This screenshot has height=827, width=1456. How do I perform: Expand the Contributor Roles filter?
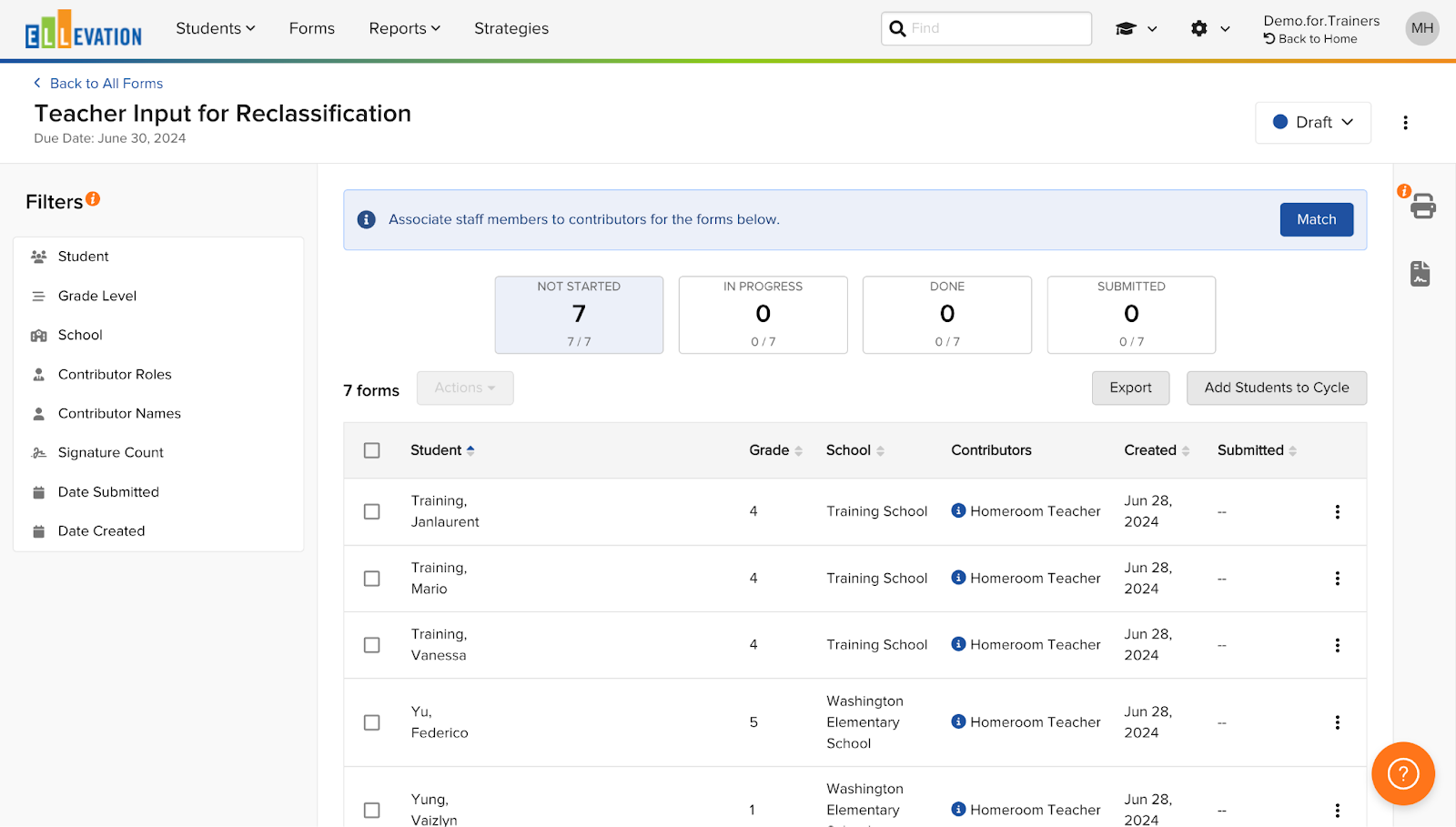coord(158,374)
